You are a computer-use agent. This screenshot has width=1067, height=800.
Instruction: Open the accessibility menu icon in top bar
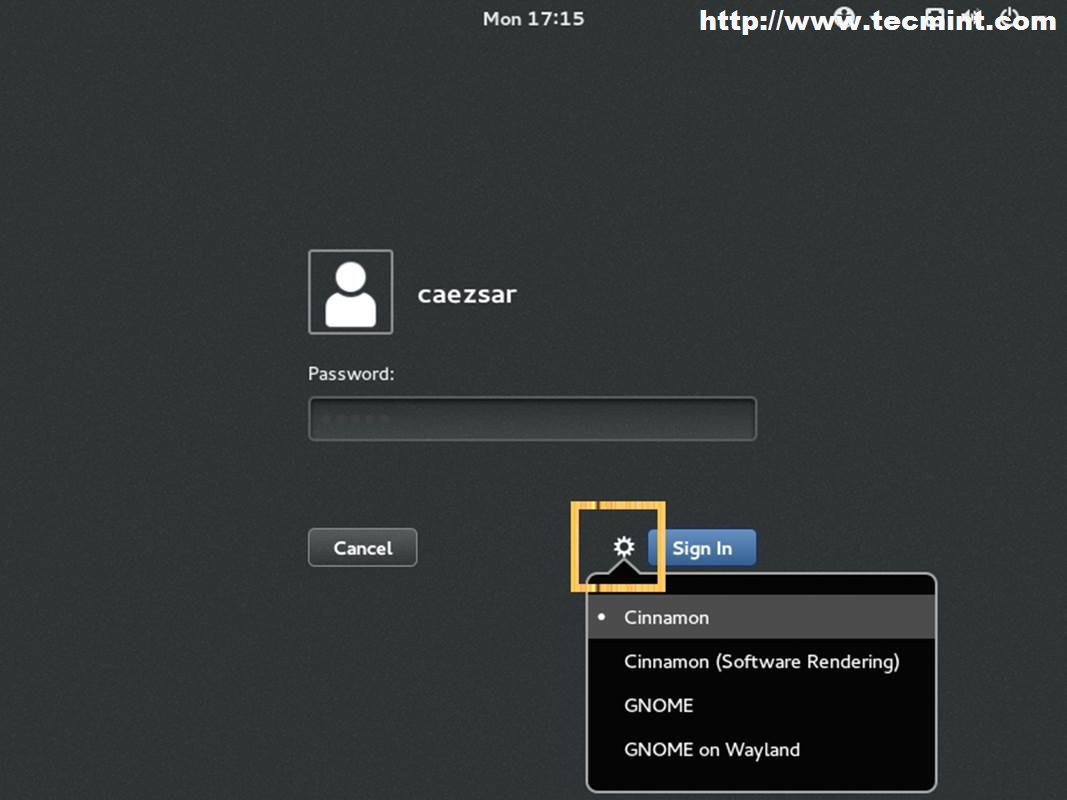844,18
